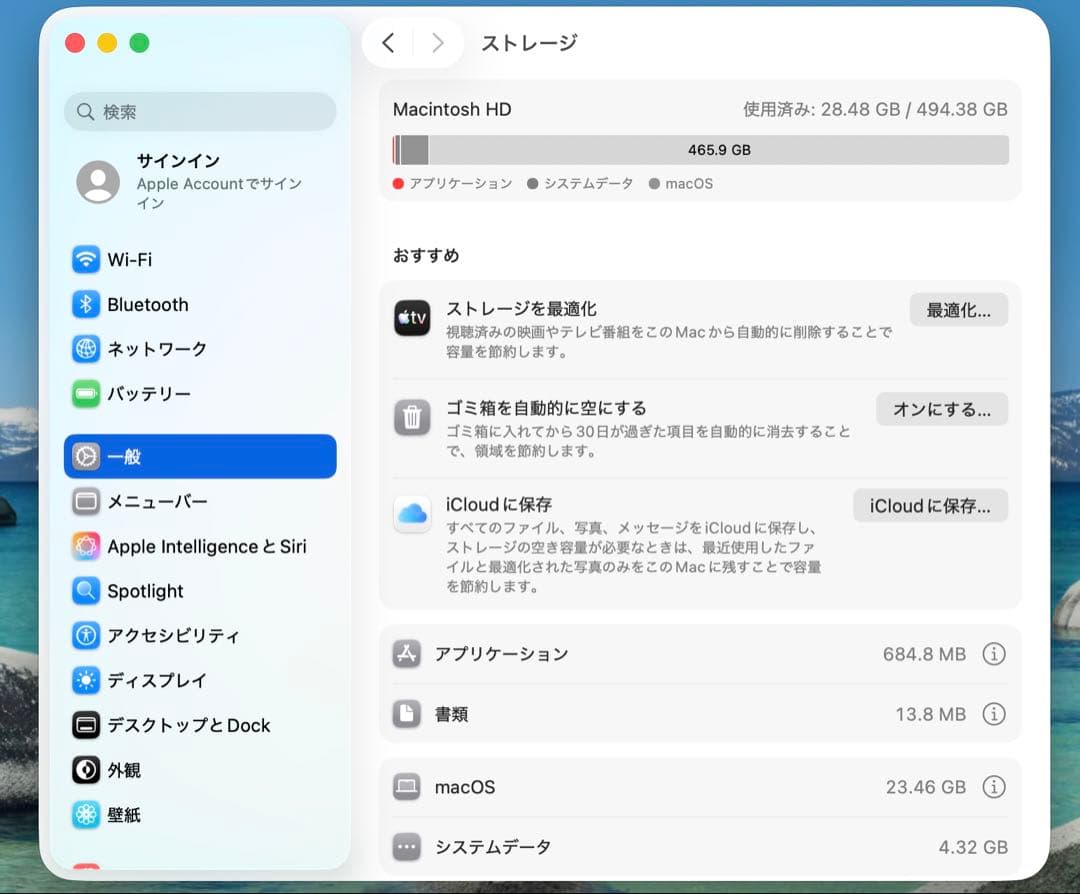
Task: Click the trash icon next to ゴミ箱を自動的に空にする
Action: 412,419
